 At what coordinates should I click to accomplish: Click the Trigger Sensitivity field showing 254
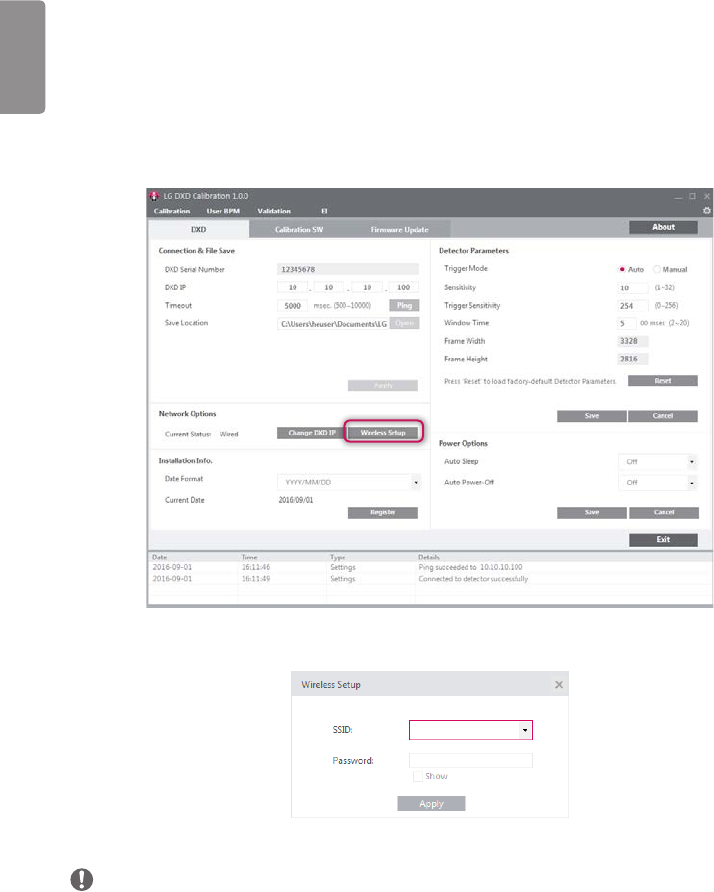633,306
